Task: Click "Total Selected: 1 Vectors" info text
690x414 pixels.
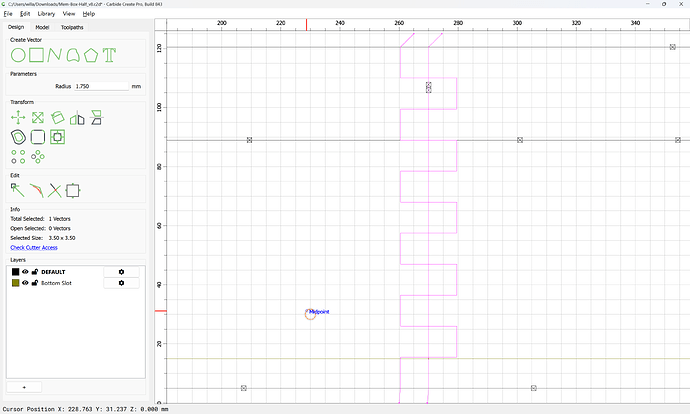Action: tap(40, 219)
